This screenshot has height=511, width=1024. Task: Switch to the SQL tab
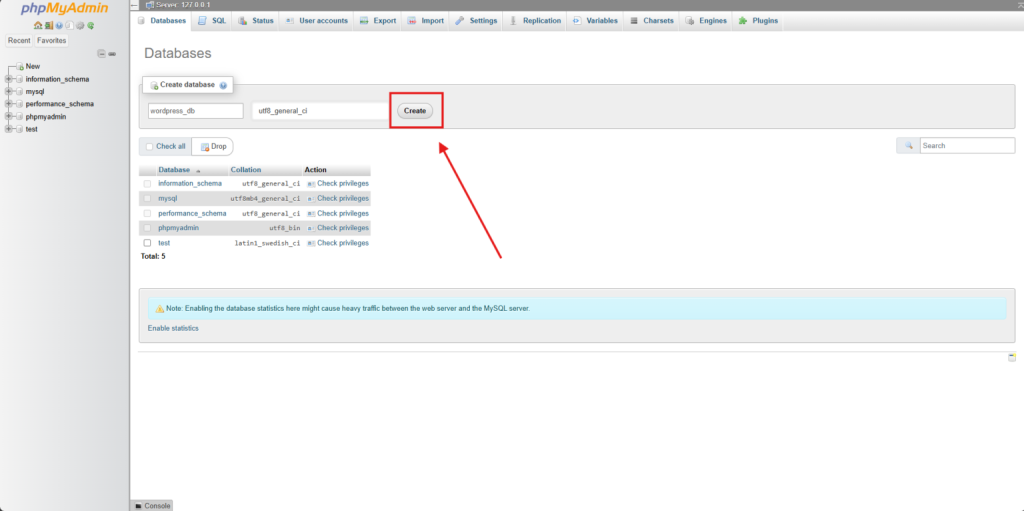tap(212, 21)
